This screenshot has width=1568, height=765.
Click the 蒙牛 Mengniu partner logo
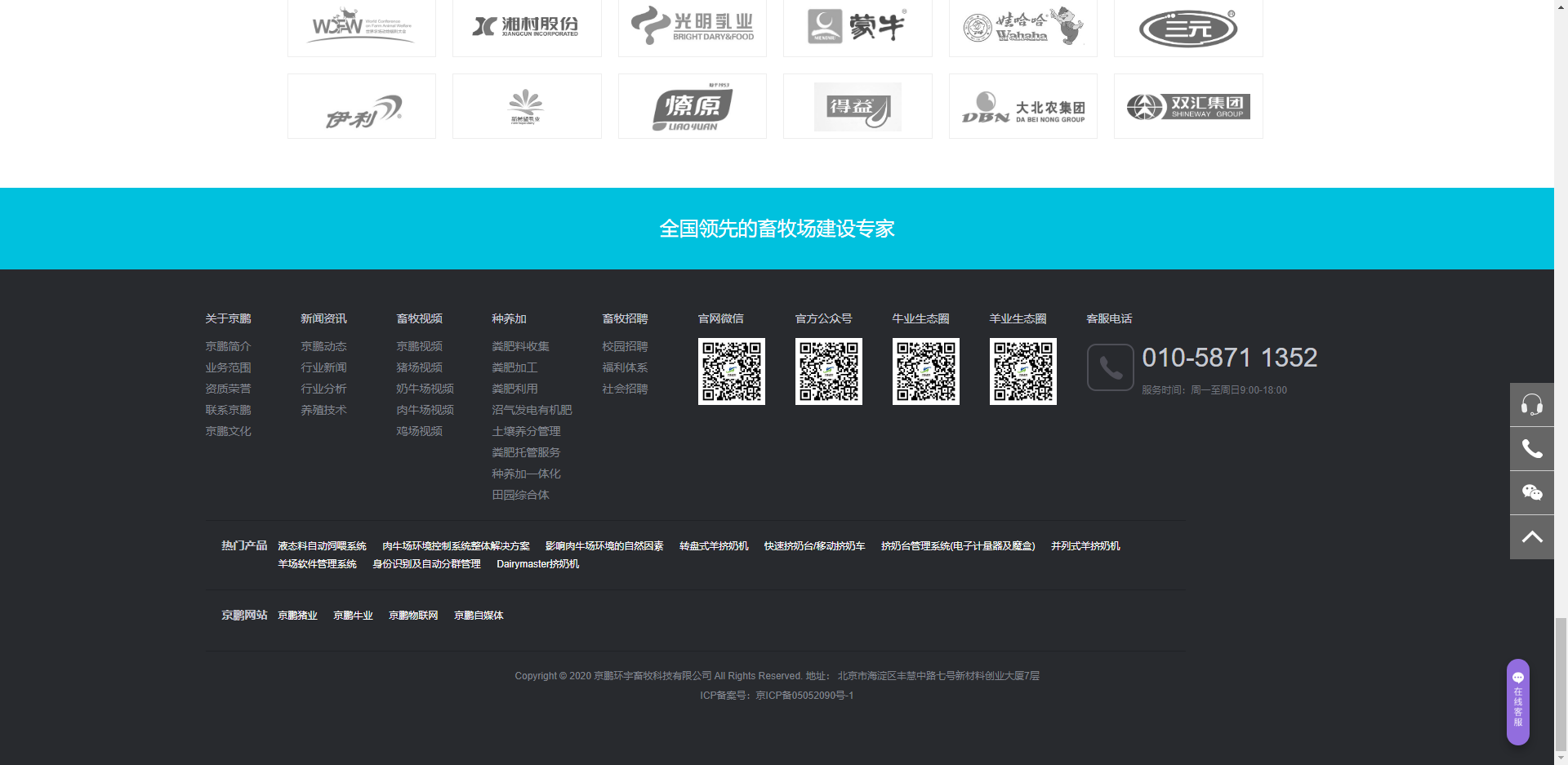click(x=857, y=27)
